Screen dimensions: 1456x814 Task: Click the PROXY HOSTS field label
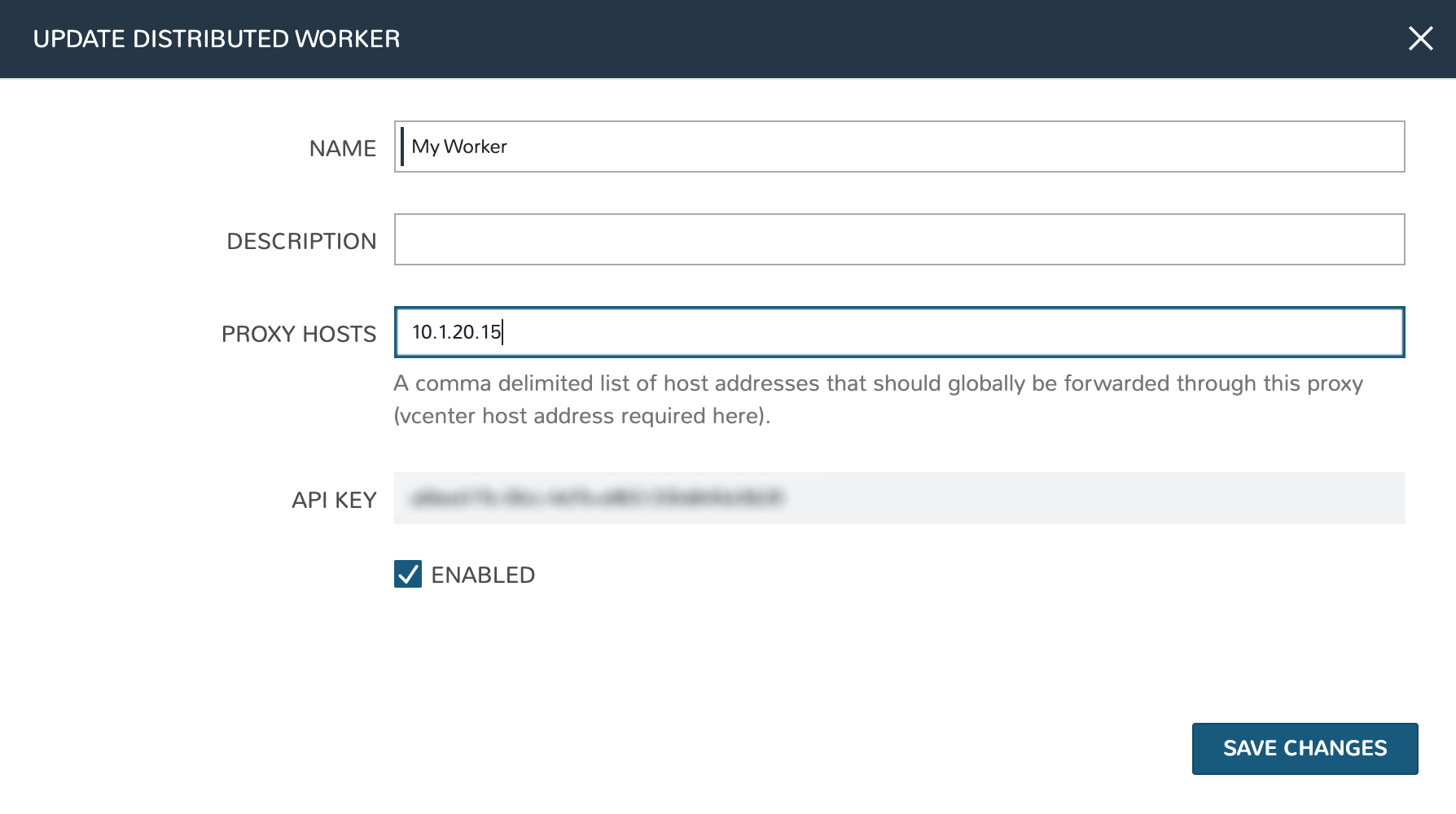[299, 334]
